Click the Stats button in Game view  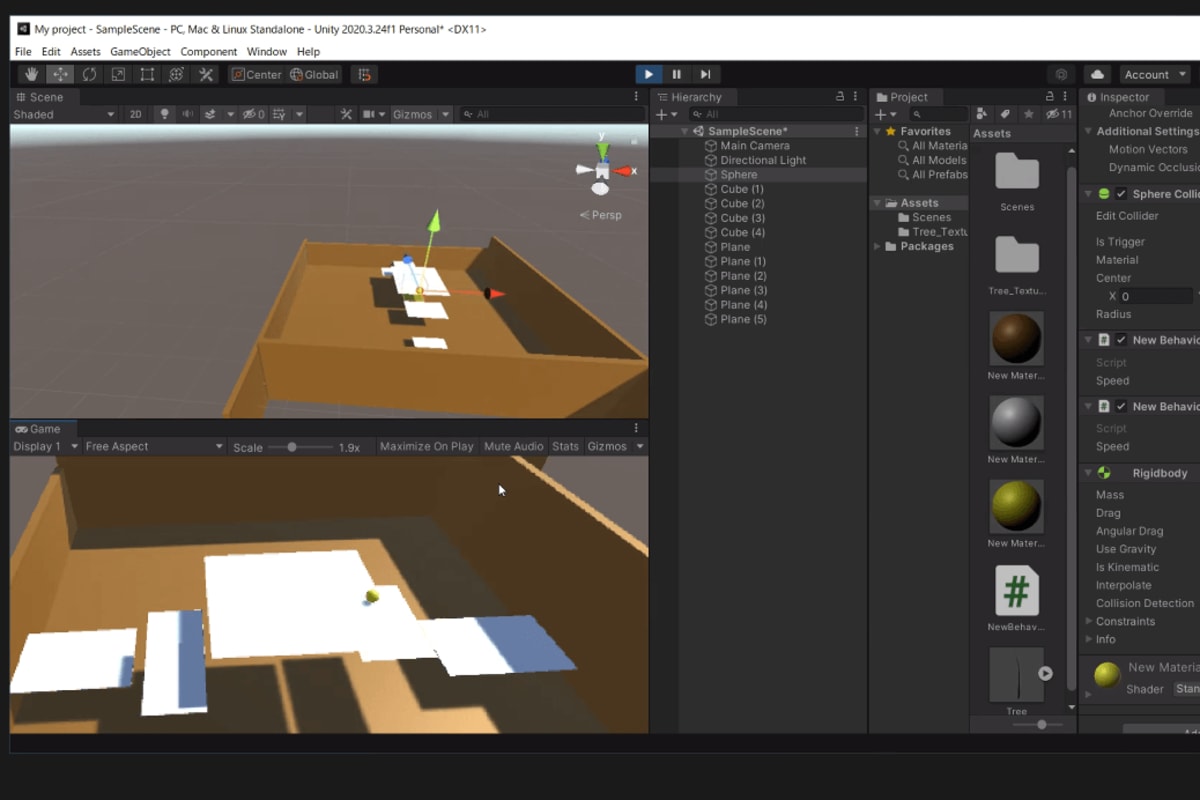[x=565, y=447]
